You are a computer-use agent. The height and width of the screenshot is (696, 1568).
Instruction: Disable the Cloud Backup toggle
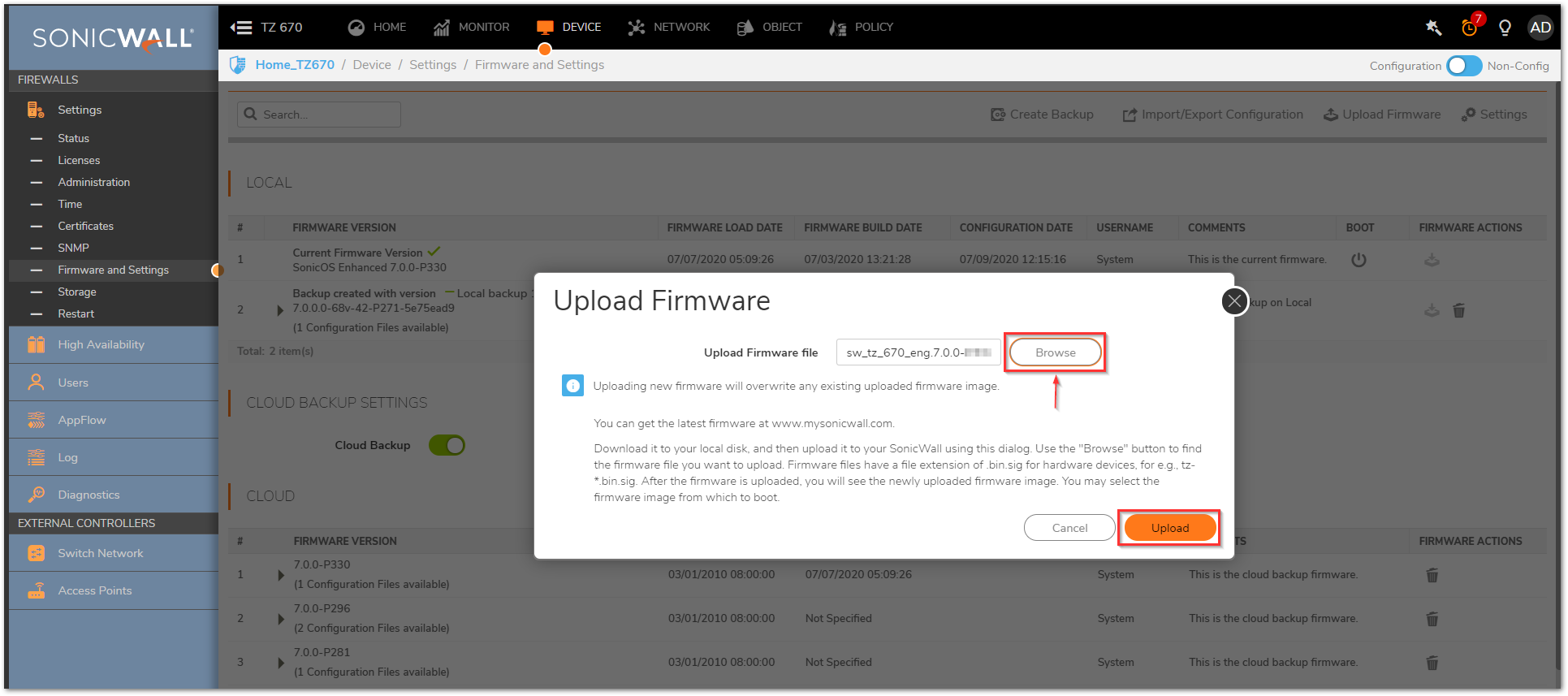point(447,445)
